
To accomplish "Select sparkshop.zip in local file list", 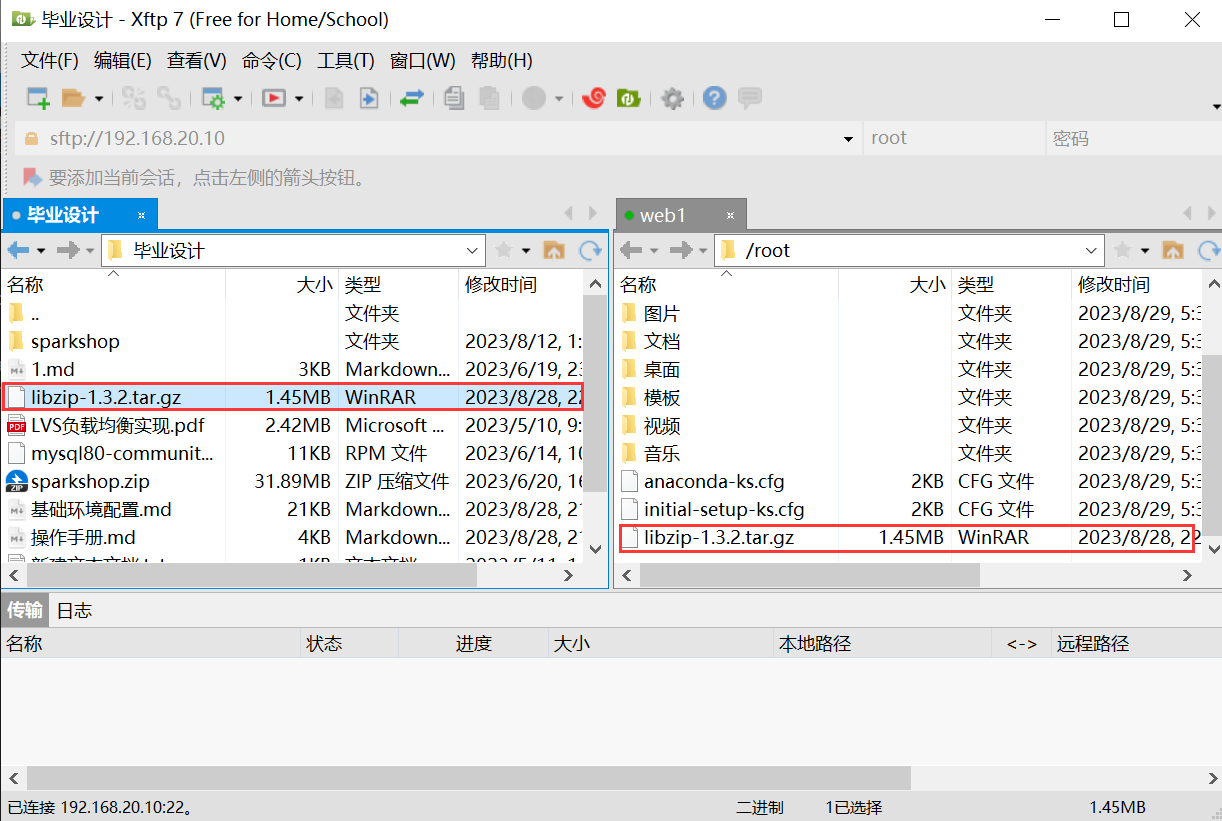I will pyautogui.click(x=90, y=481).
